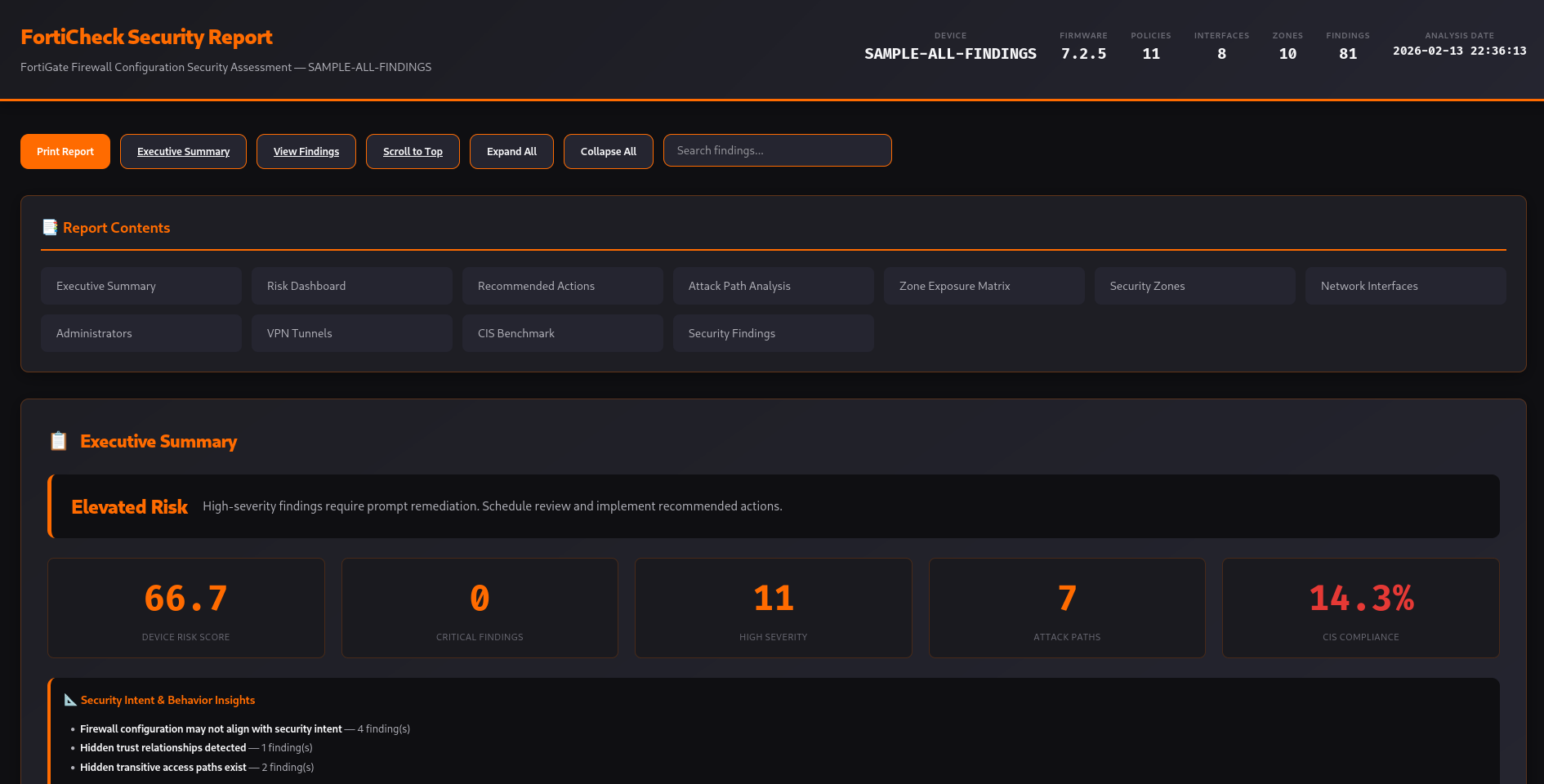The width and height of the screenshot is (1544, 784).
Task: Click the Print Report button
Action: [x=65, y=152]
